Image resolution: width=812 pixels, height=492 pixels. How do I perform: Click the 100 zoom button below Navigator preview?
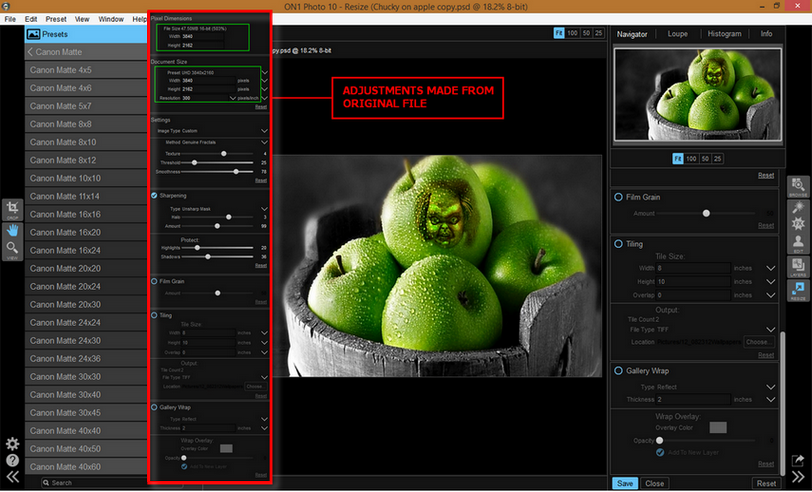click(691, 158)
